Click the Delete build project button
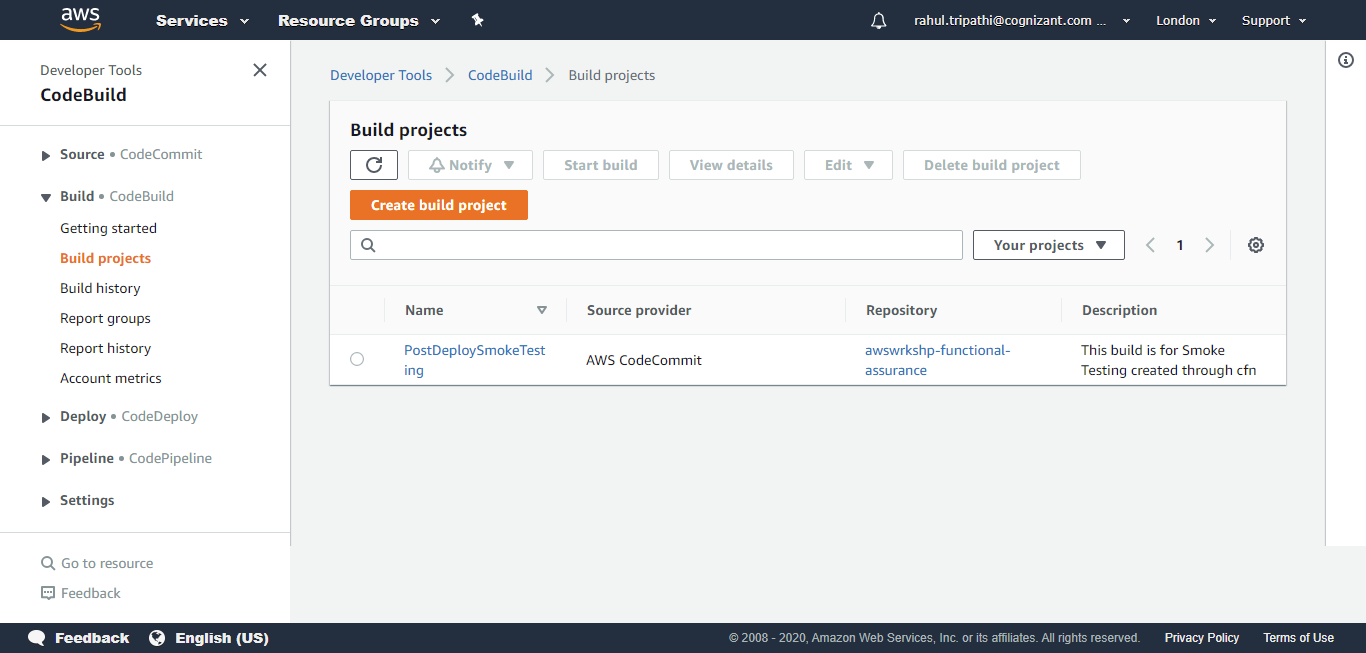 [x=992, y=165]
